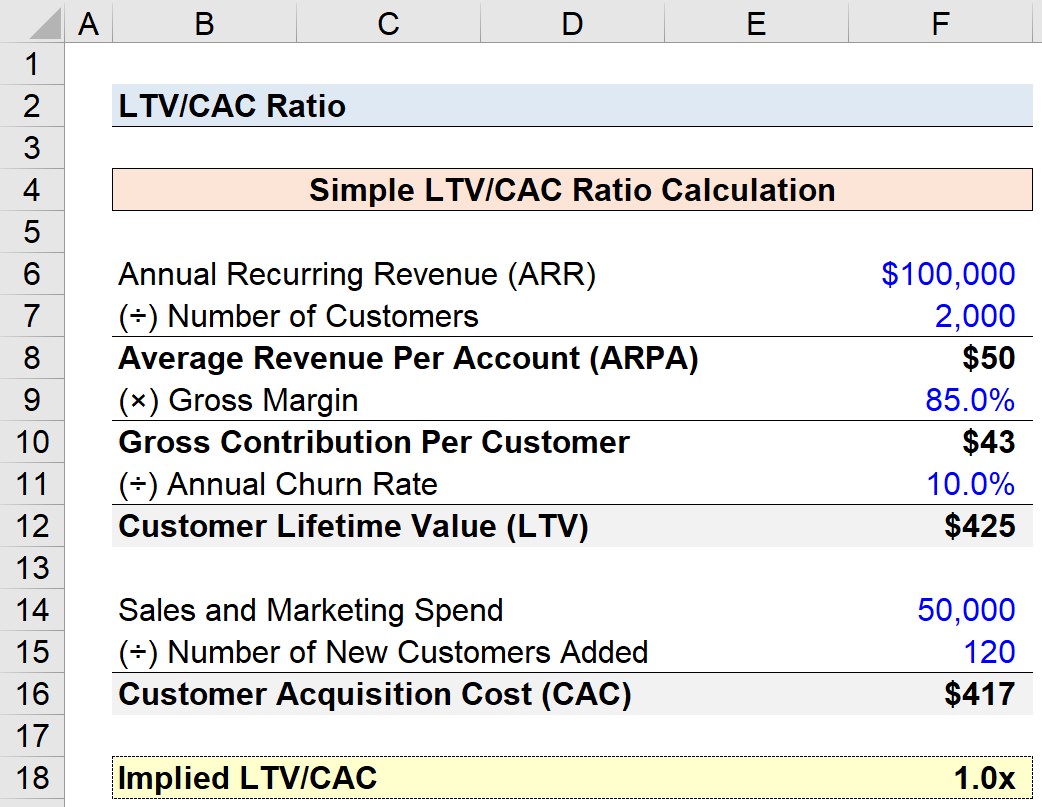Select row 12 header
This screenshot has width=1042, height=807.
coord(32,526)
